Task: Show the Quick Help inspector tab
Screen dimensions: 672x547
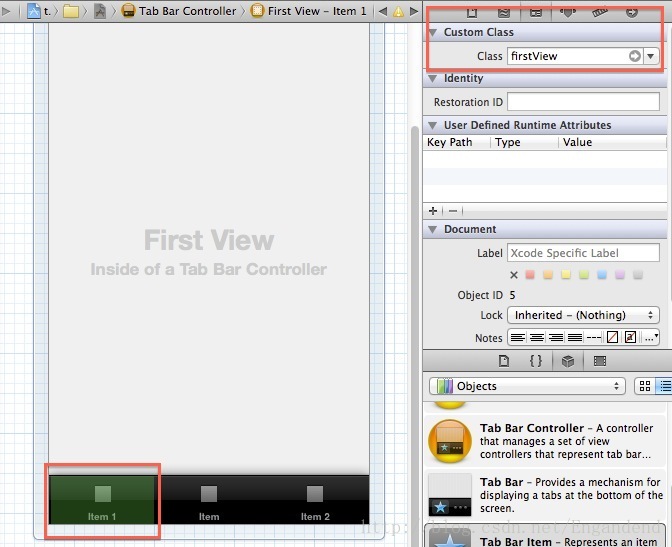Action: (x=504, y=12)
